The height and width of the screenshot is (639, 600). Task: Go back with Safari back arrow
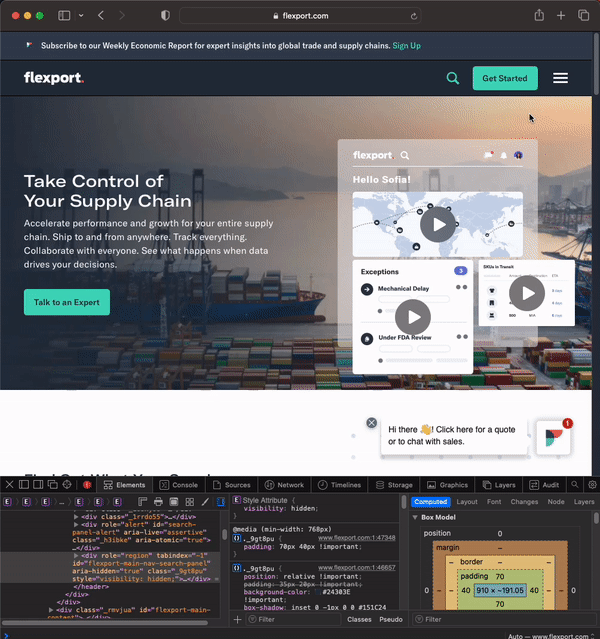[101, 16]
